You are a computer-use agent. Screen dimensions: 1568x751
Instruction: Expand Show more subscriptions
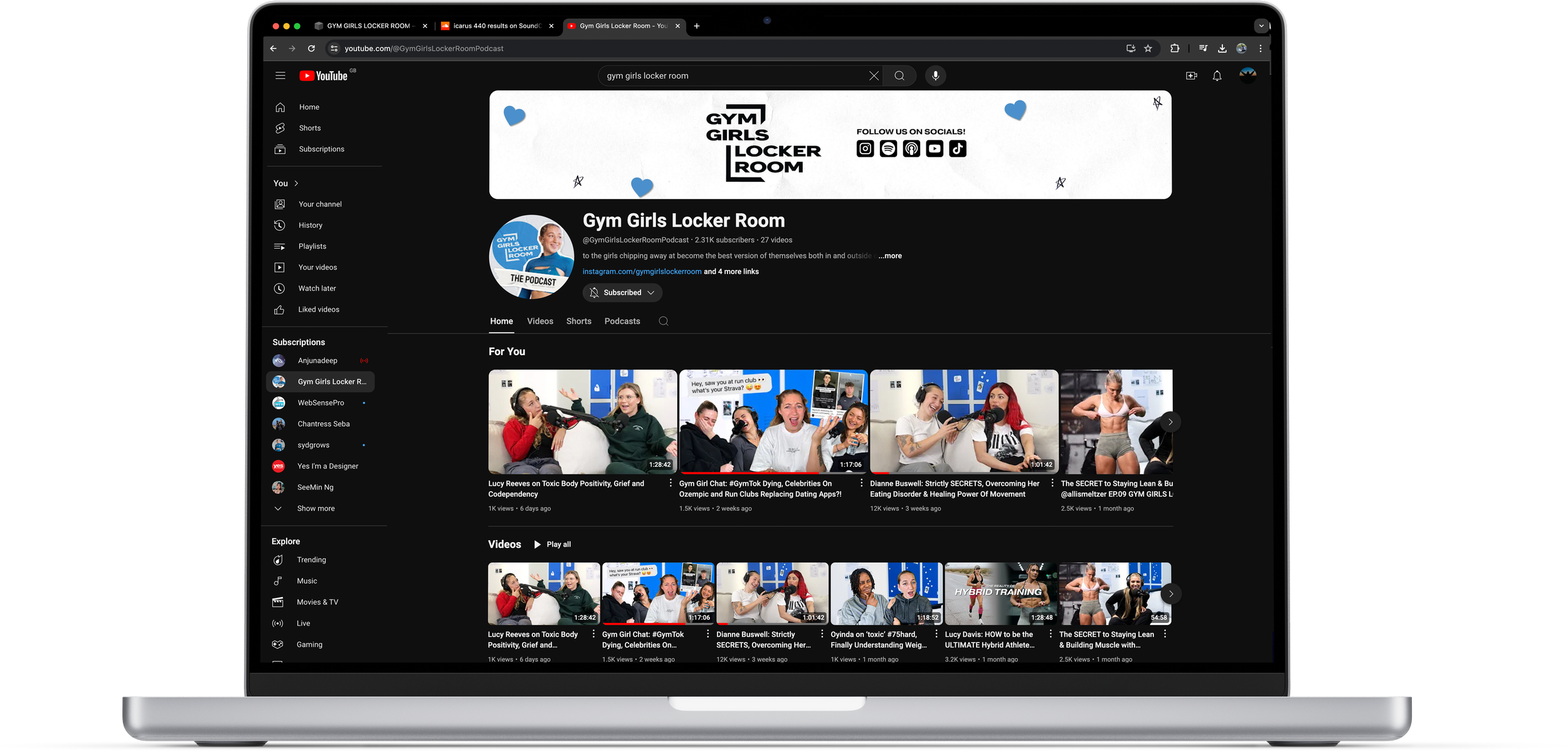pyautogui.click(x=315, y=508)
